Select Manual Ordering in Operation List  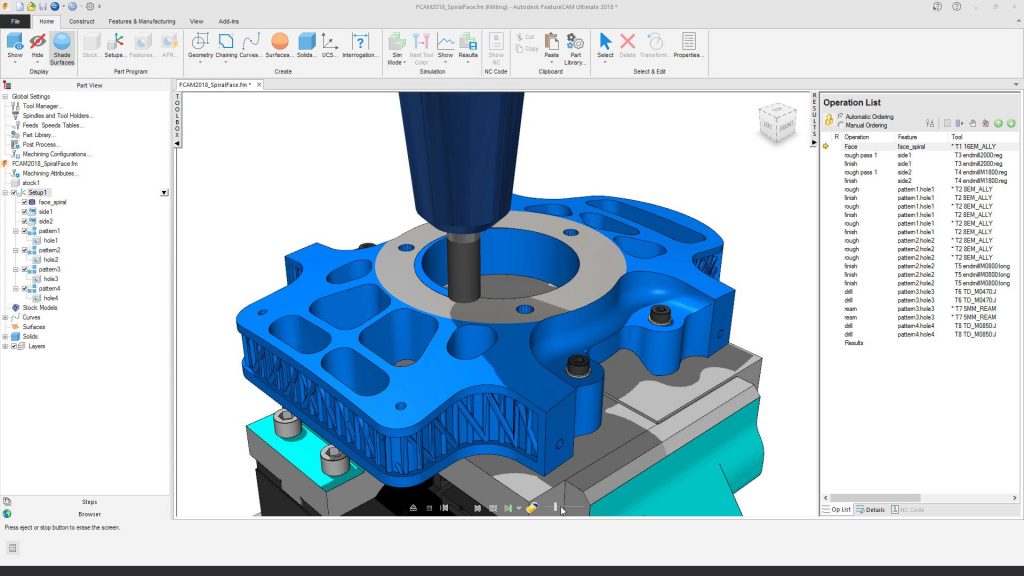tap(840, 124)
